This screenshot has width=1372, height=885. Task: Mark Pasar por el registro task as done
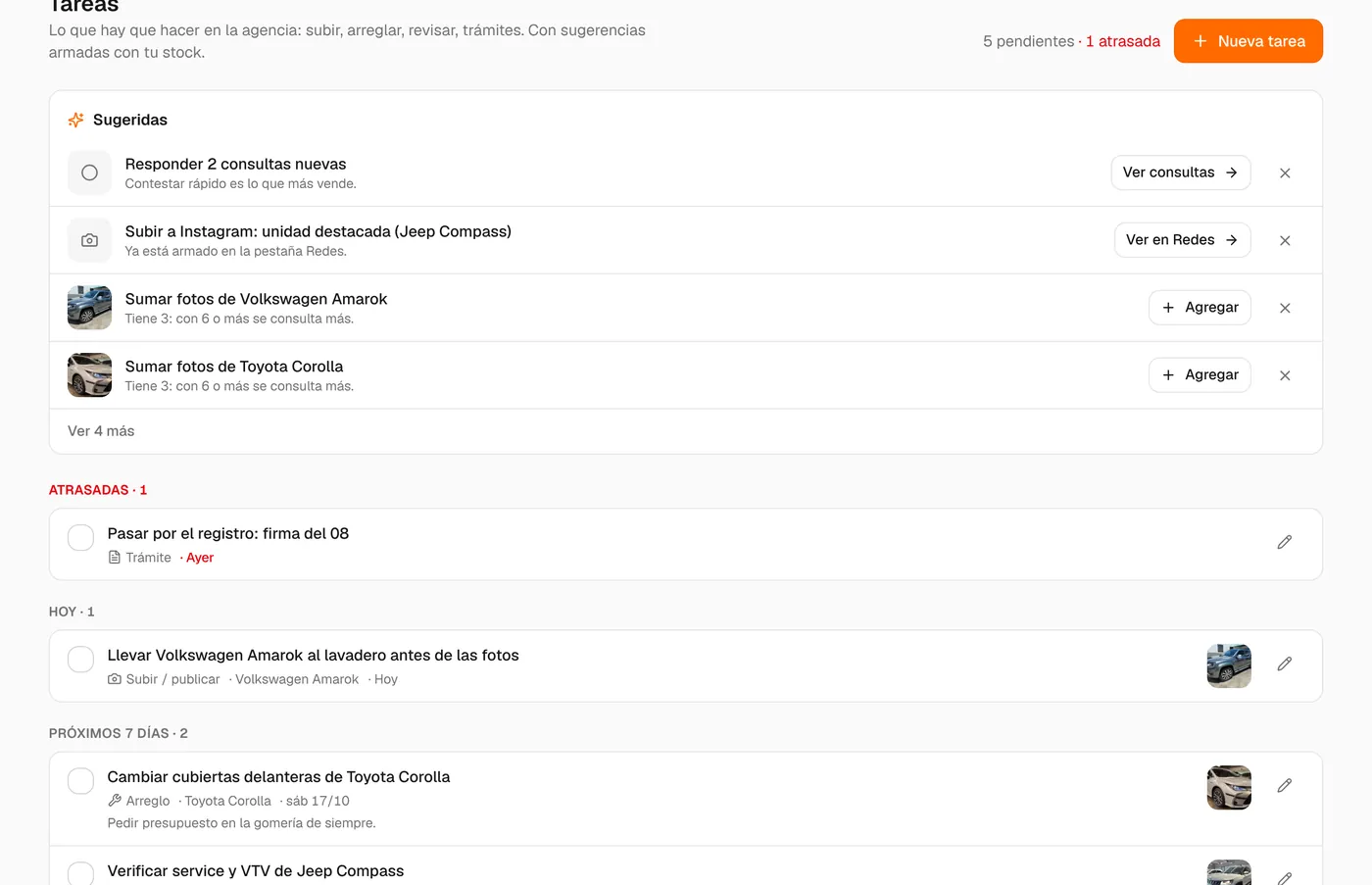[80, 538]
